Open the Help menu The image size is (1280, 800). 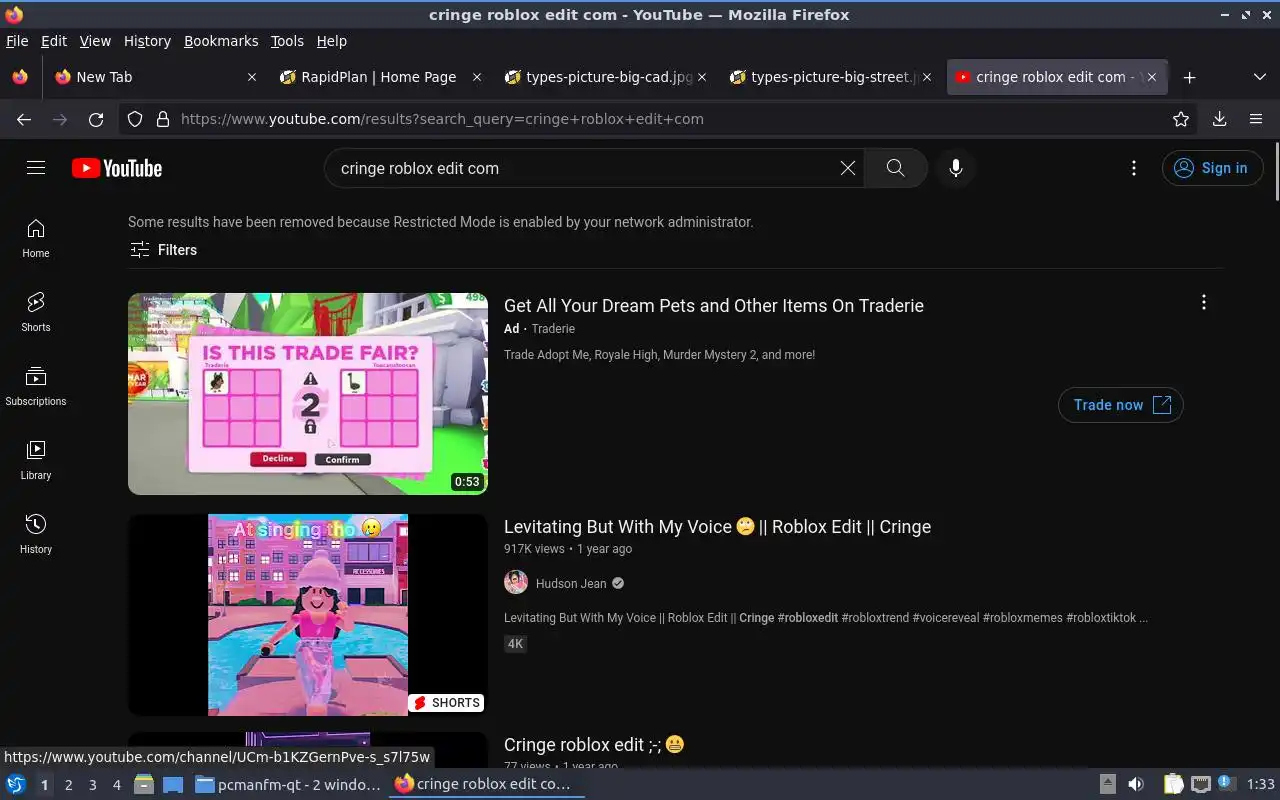click(x=332, y=41)
